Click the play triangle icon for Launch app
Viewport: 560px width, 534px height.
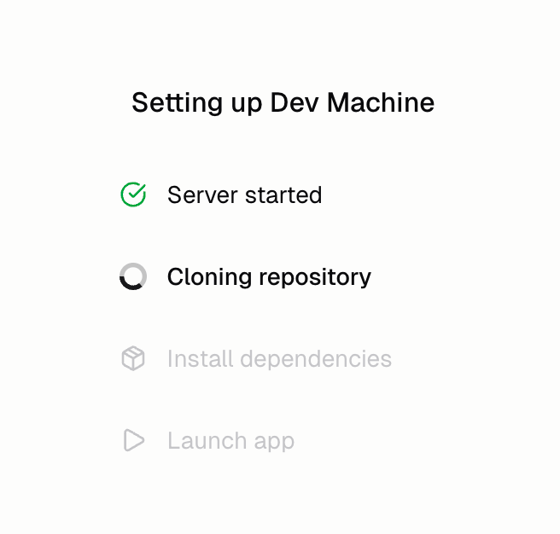point(134,440)
